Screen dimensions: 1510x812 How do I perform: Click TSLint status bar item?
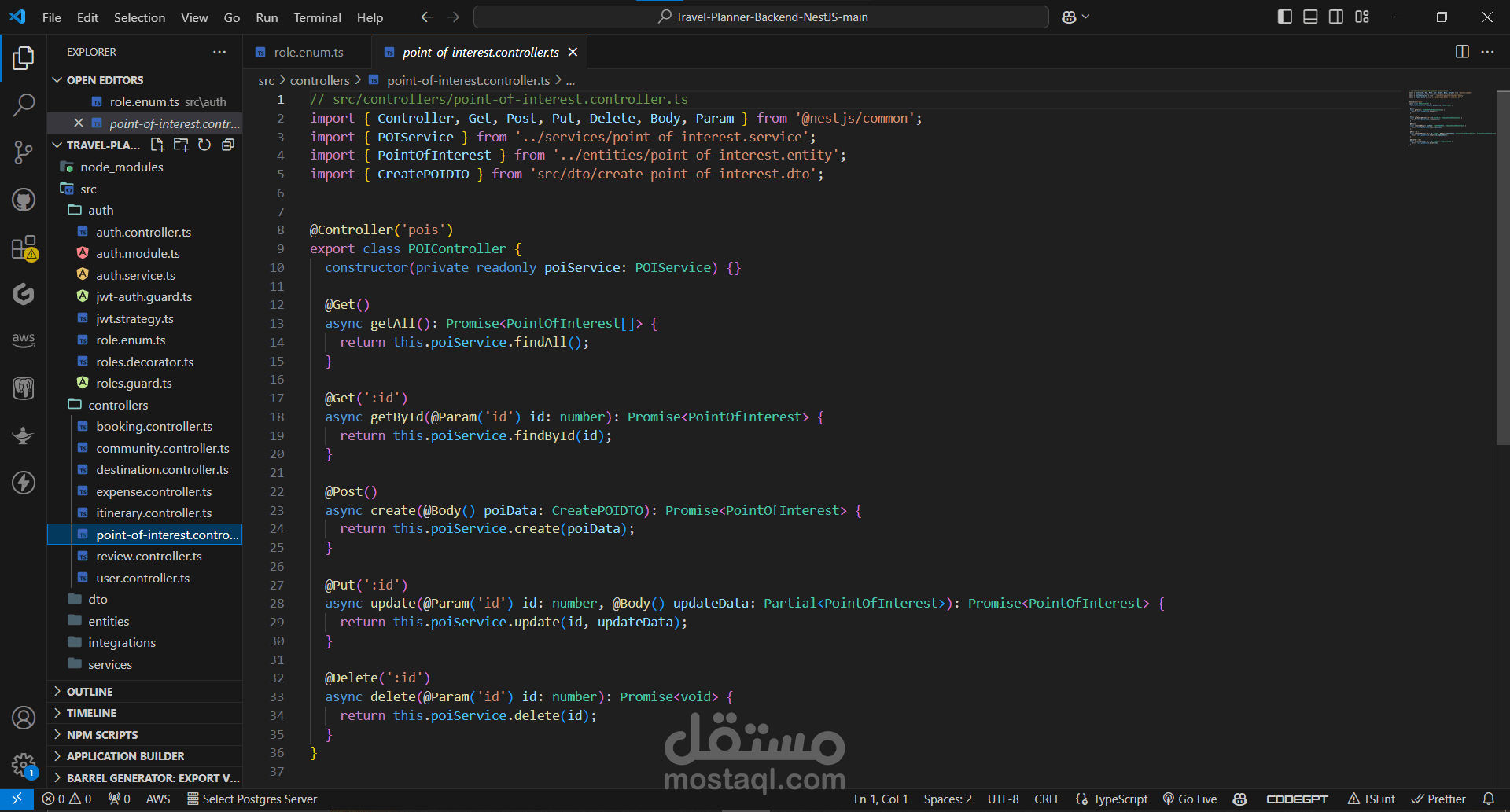1372,799
